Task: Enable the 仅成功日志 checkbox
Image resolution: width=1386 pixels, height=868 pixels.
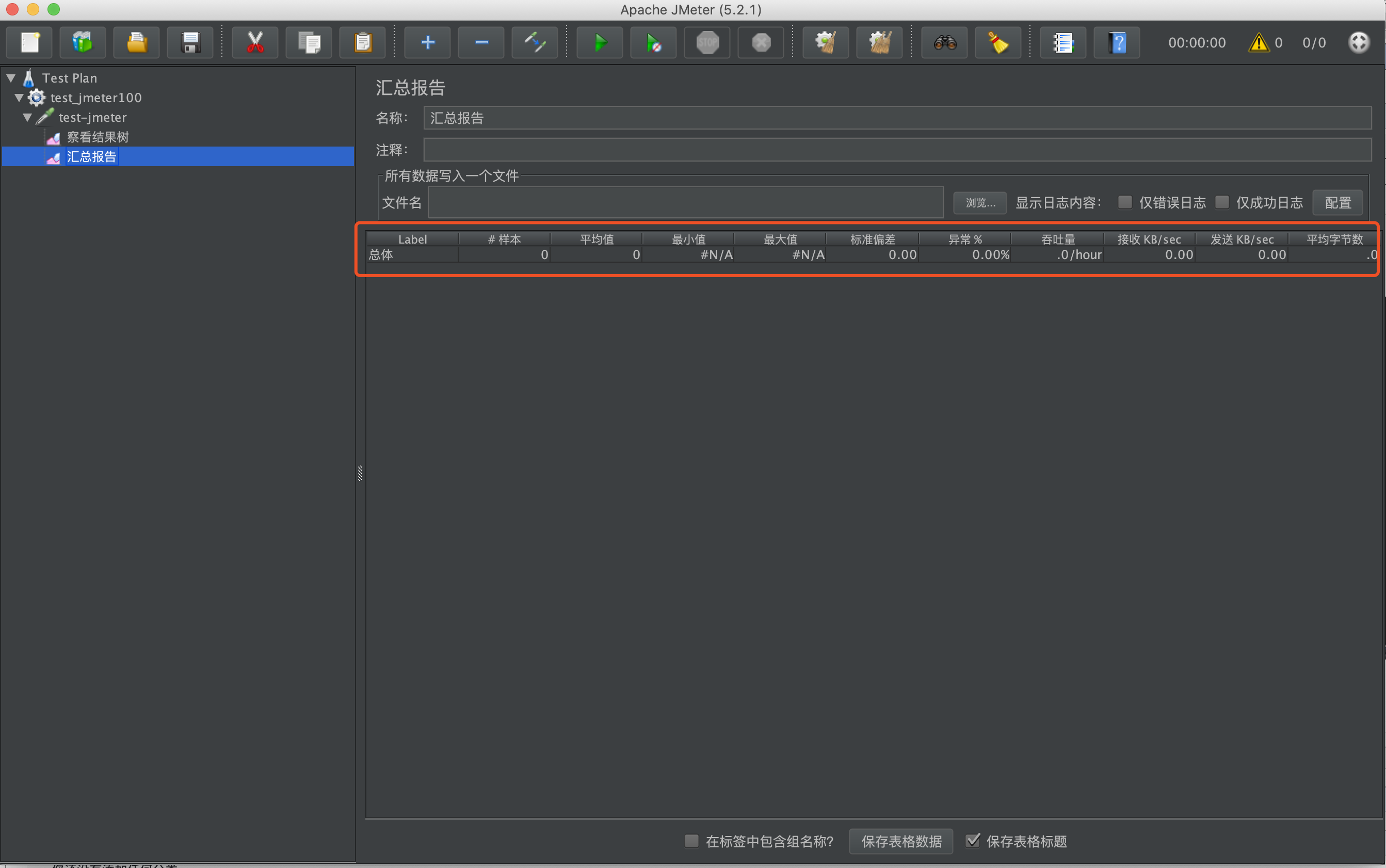Action: coord(1222,202)
